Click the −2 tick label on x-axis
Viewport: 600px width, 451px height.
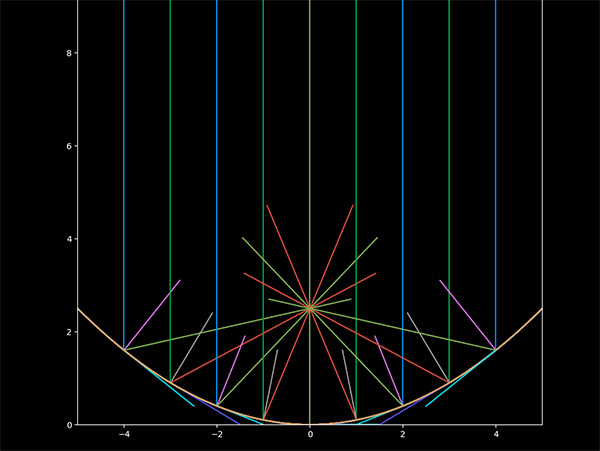pyautogui.click(x=217, y=434)
